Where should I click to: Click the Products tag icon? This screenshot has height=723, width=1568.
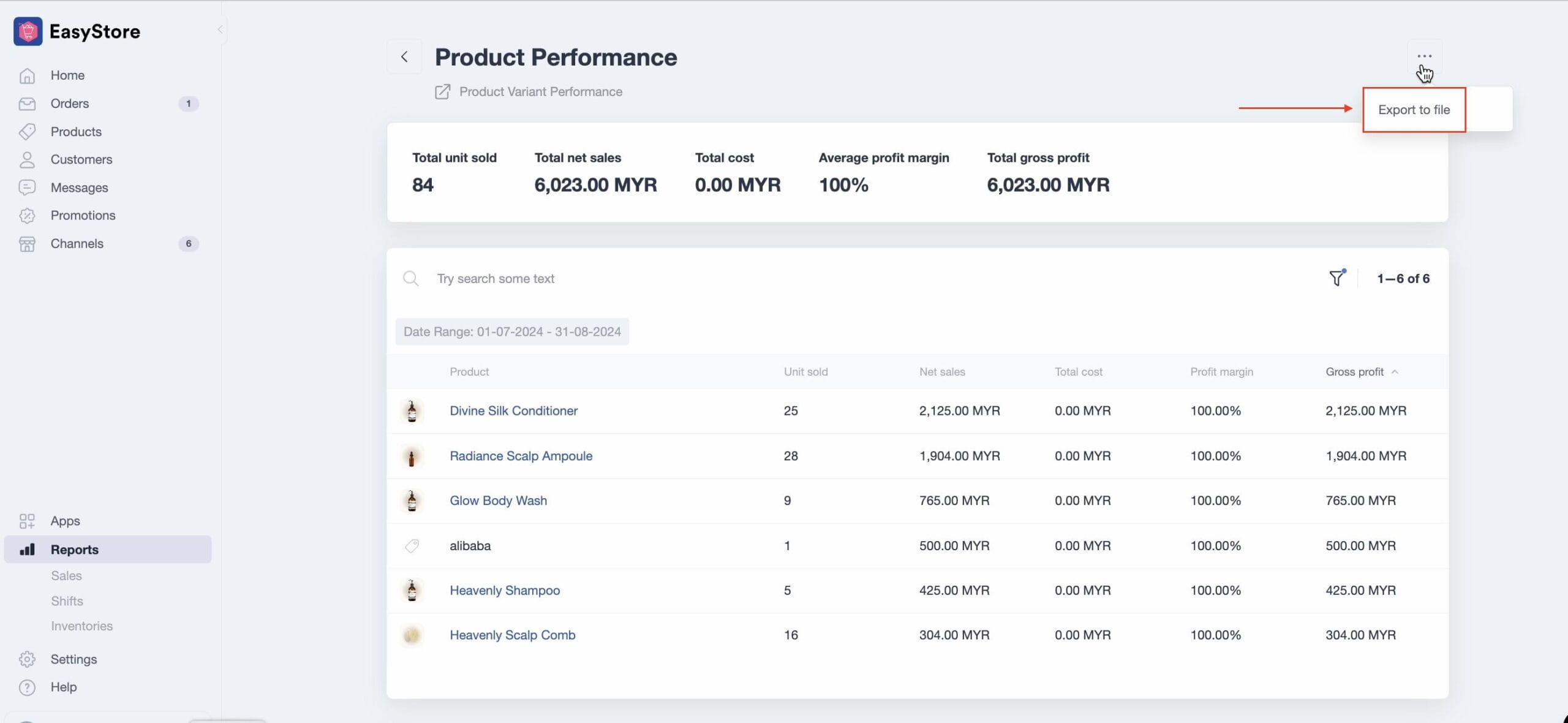(x=27, y=132)
